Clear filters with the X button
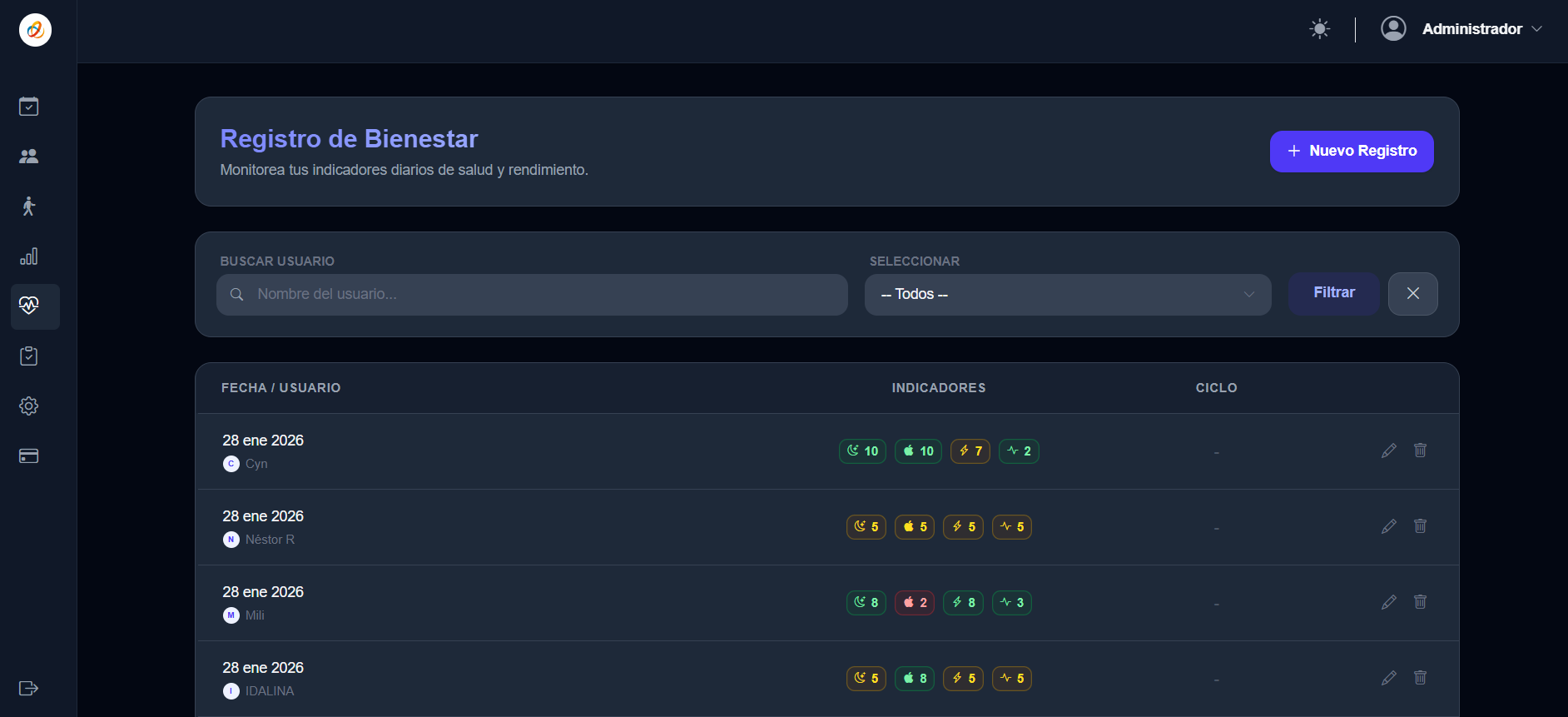 point(1412,294)
